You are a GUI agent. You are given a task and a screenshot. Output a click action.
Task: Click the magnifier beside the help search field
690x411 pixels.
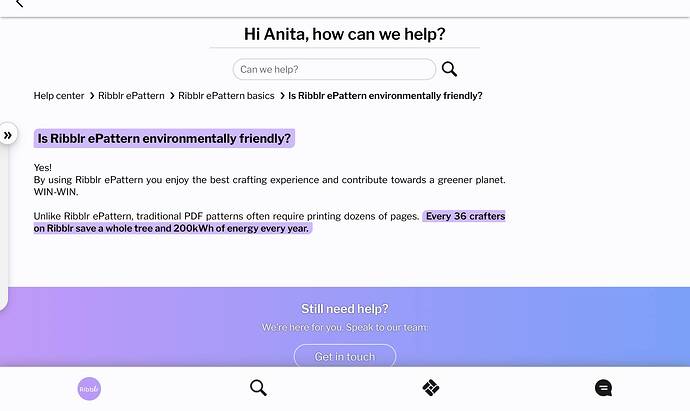[x=450, y=69]
